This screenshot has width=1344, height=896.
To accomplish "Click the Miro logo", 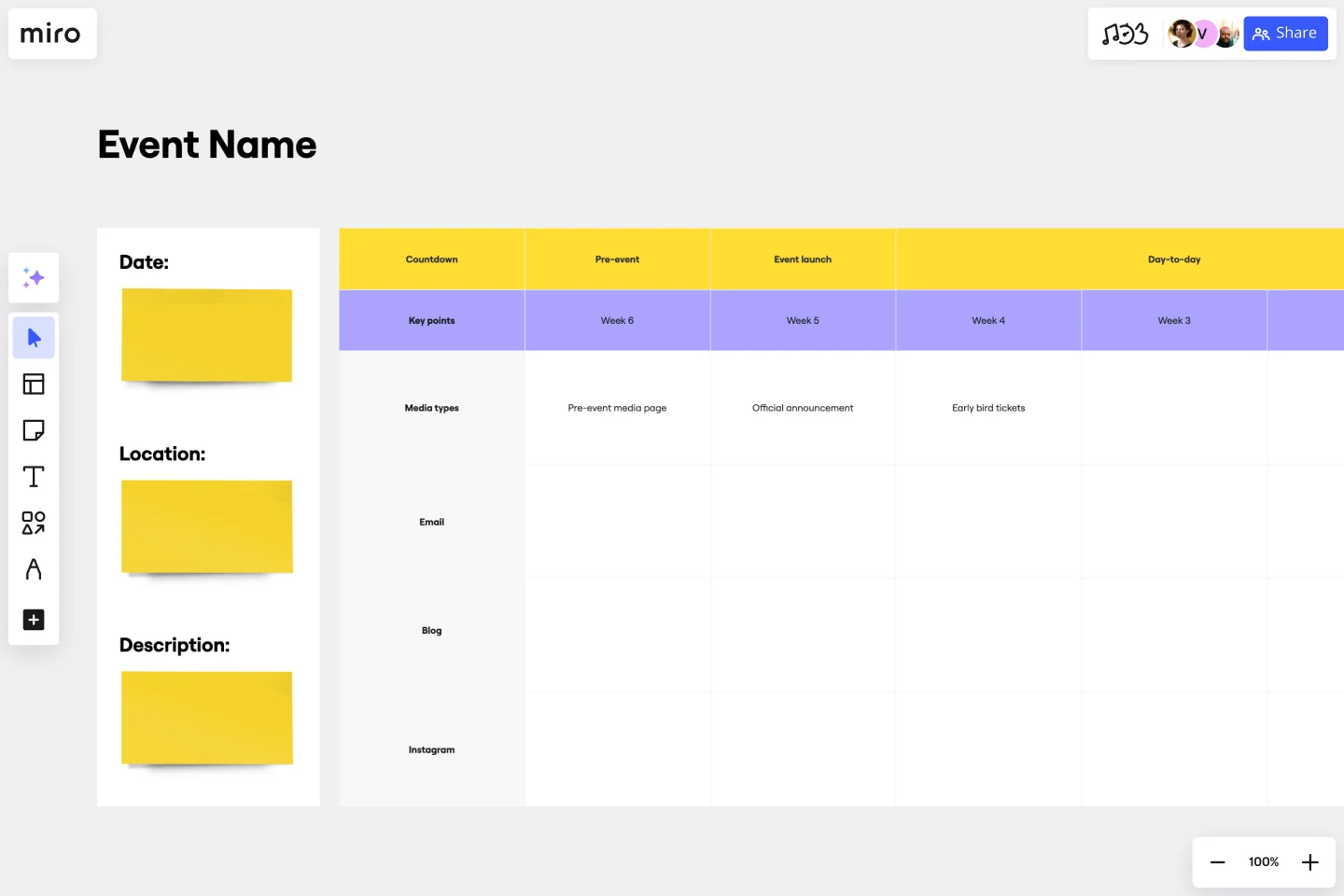I will [50, 35].
